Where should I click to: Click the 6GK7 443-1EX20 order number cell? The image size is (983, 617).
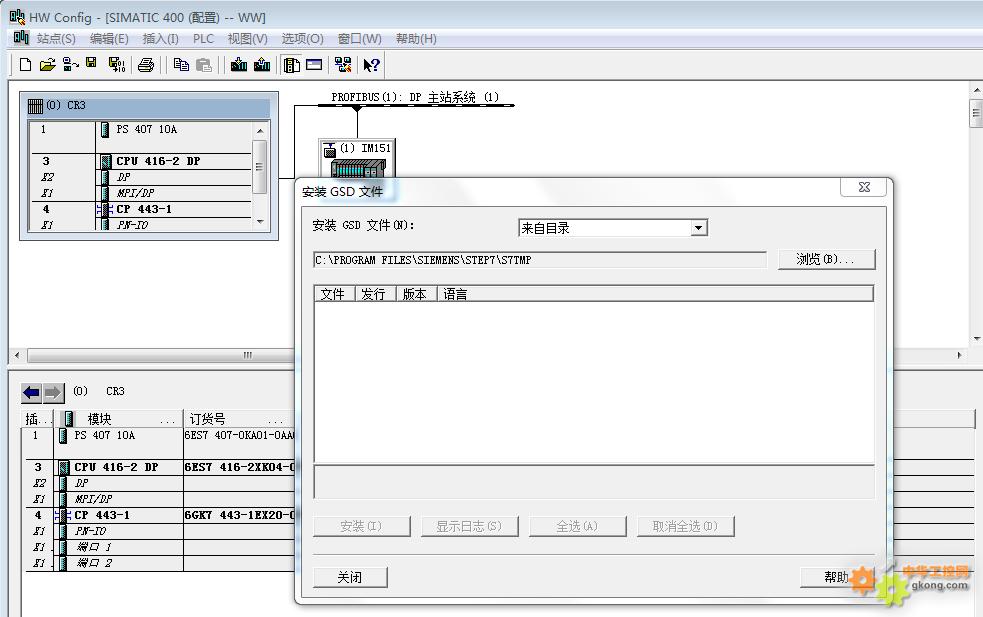(x=239, y=515)
